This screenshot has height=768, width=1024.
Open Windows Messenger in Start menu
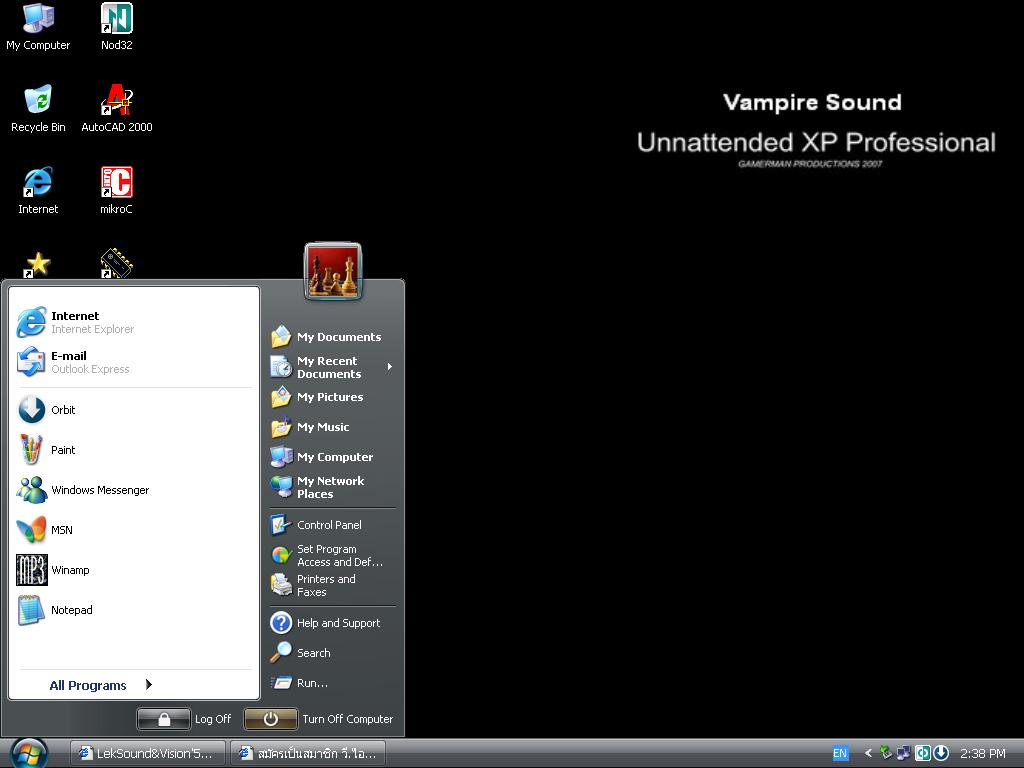point(134,490)
